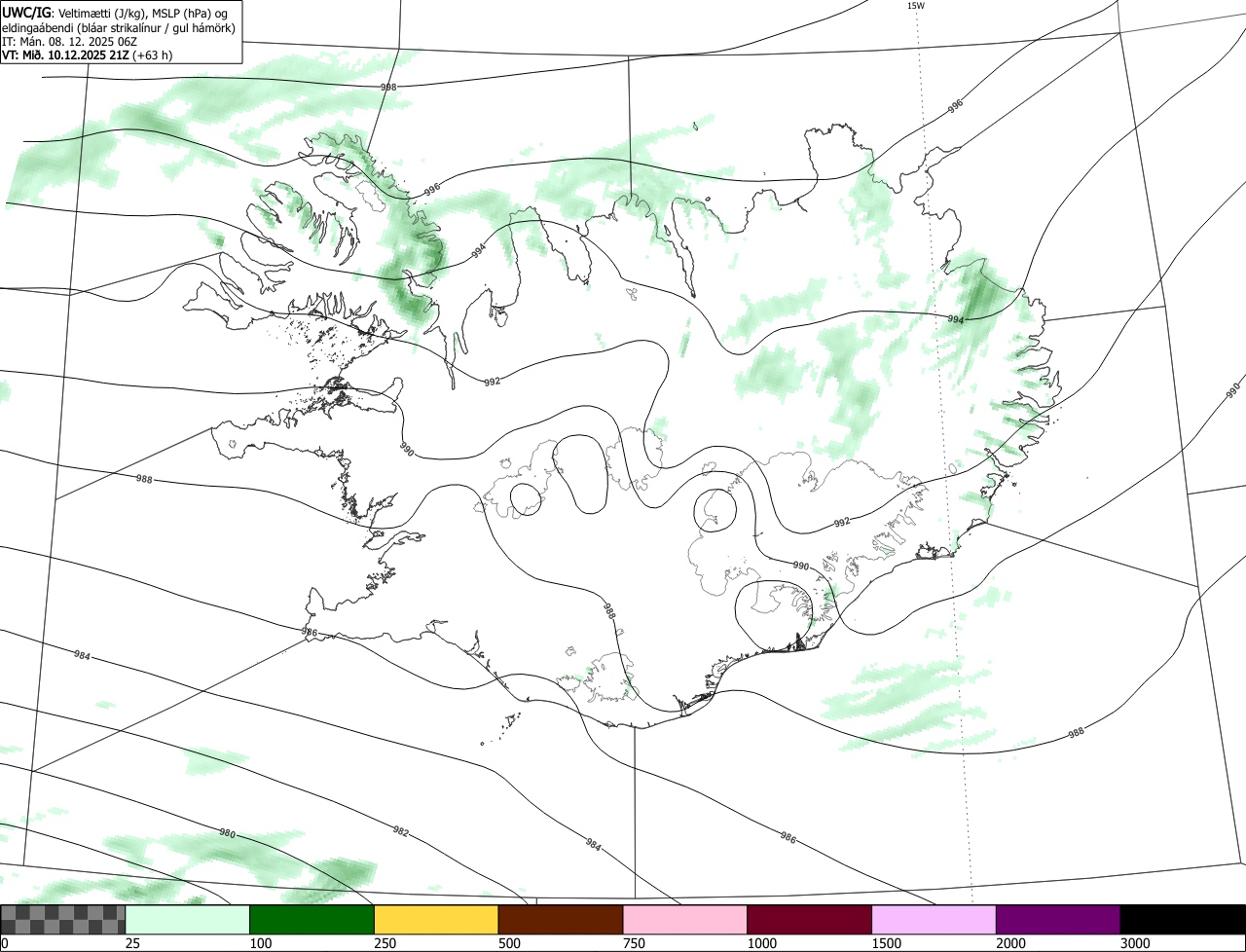Click the checkered gray 0–25 legend swatch
The width and height of the screenshot is (1246, 952).
pyautogui.click(x=63, y=920)
